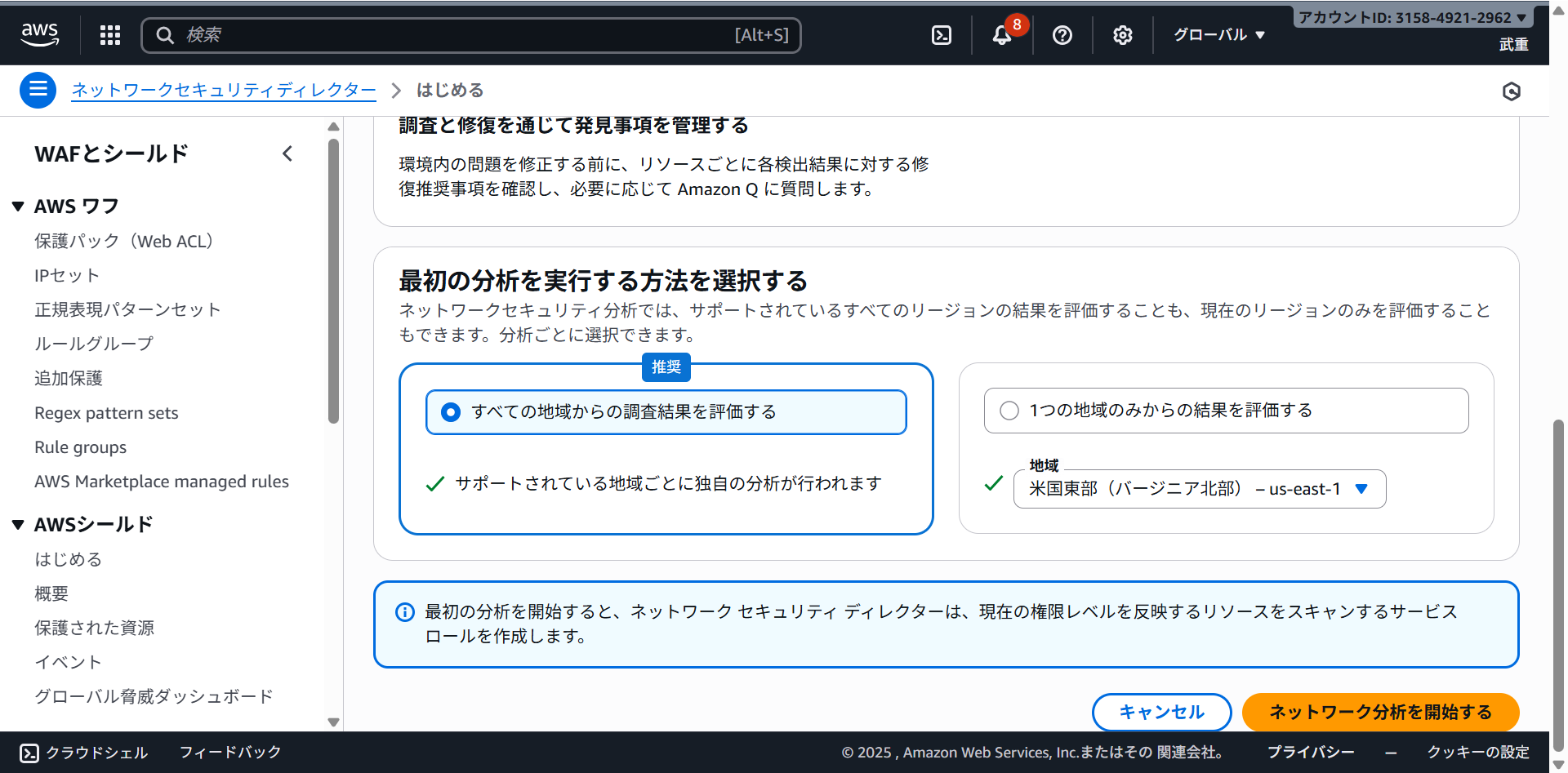Viewport: 1568px width, 773px height.
Task: Open グローバル脅威ダッシュボード in the sidebar
Action: pos(154,696)
